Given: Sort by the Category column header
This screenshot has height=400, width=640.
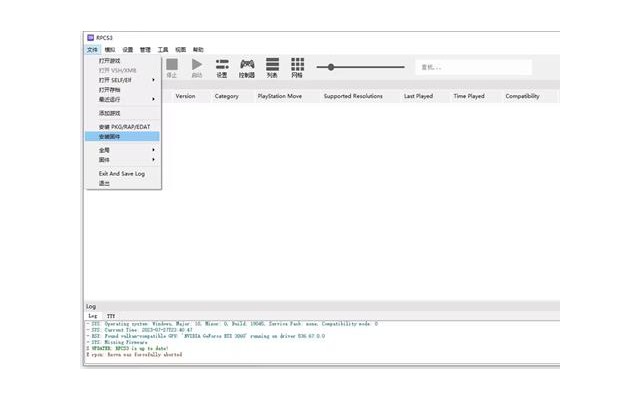Looking at the screenshot, I should tap(227, 96).
